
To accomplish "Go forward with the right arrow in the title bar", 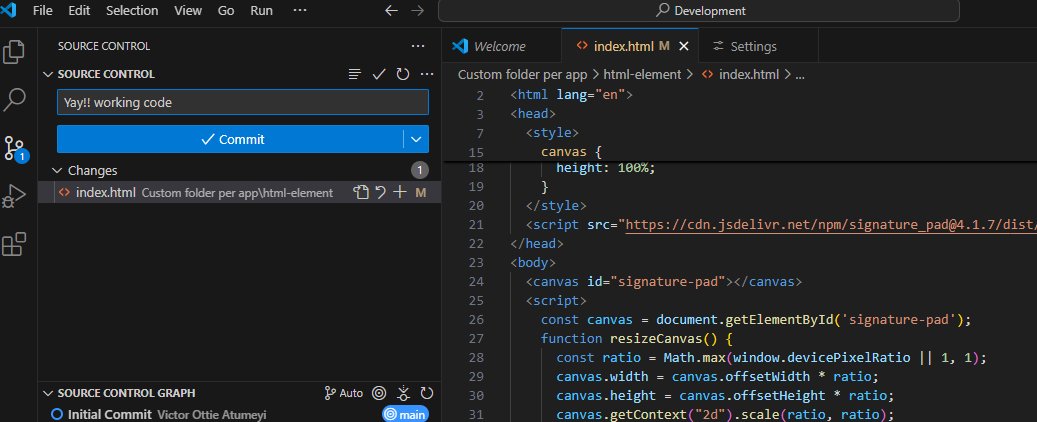I will tap(417, 11).
